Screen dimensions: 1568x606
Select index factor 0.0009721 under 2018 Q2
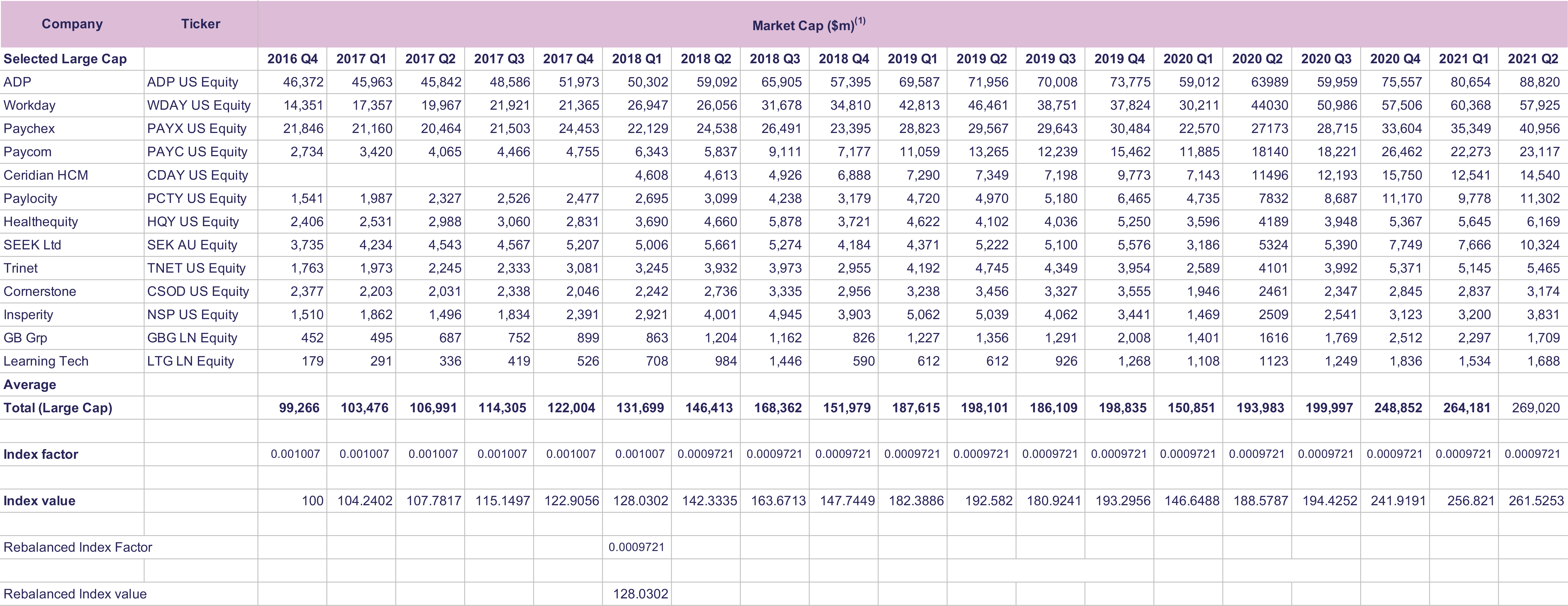point(705,454)
